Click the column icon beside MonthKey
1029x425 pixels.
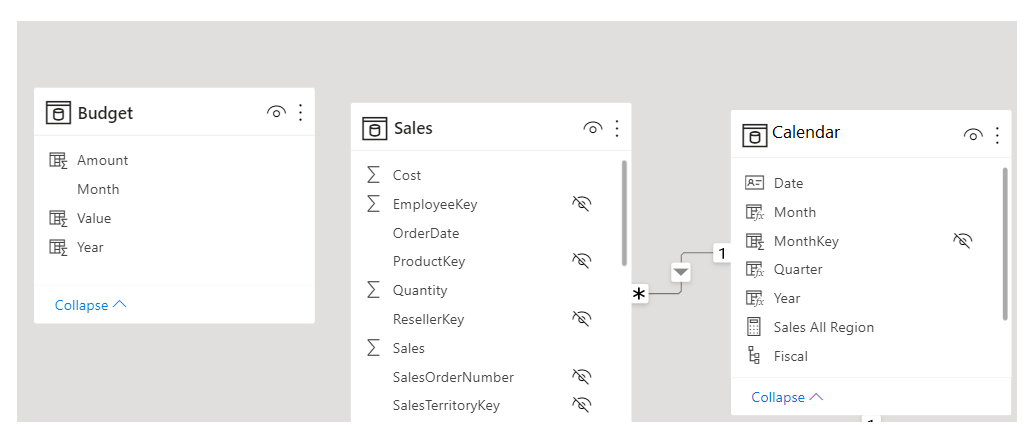click(755, 241)
